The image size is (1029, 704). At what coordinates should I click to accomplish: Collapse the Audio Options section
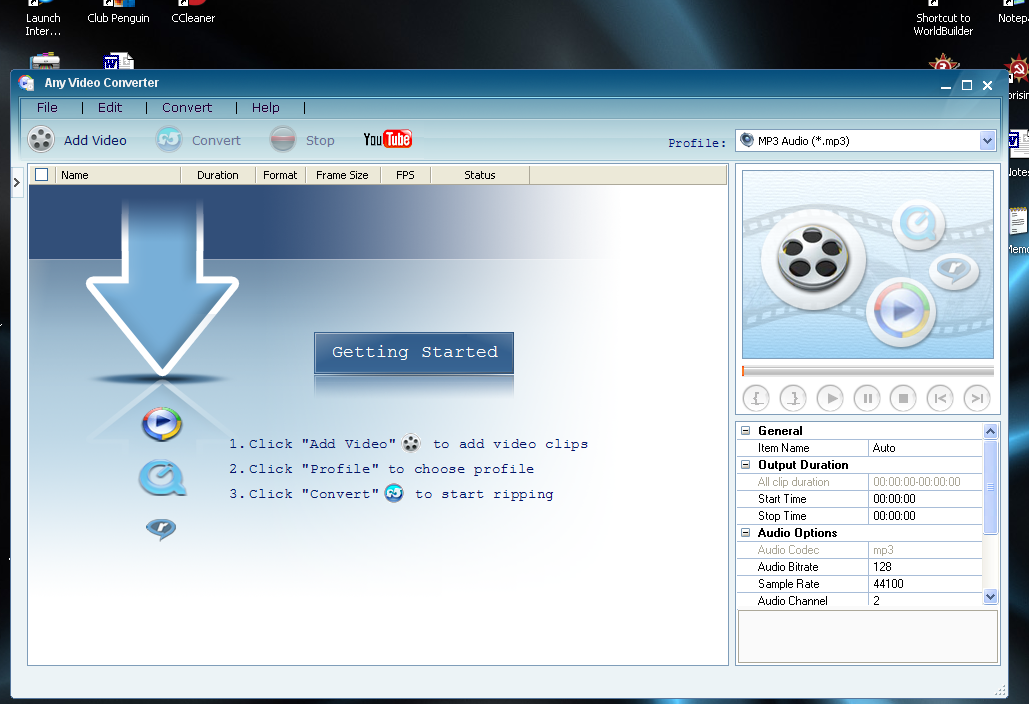(745, 533)
